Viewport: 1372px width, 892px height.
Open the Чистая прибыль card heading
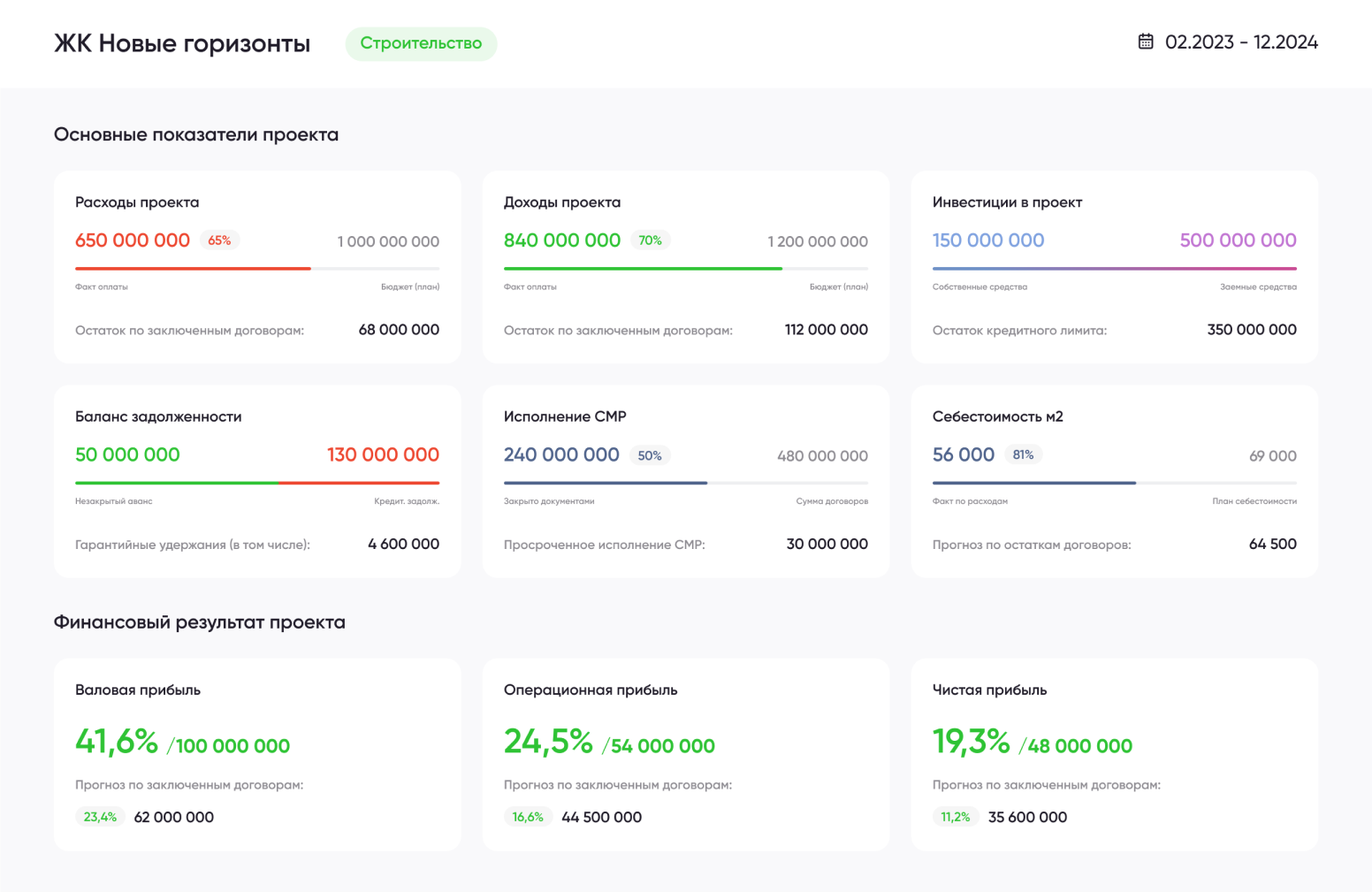point(989,690)
